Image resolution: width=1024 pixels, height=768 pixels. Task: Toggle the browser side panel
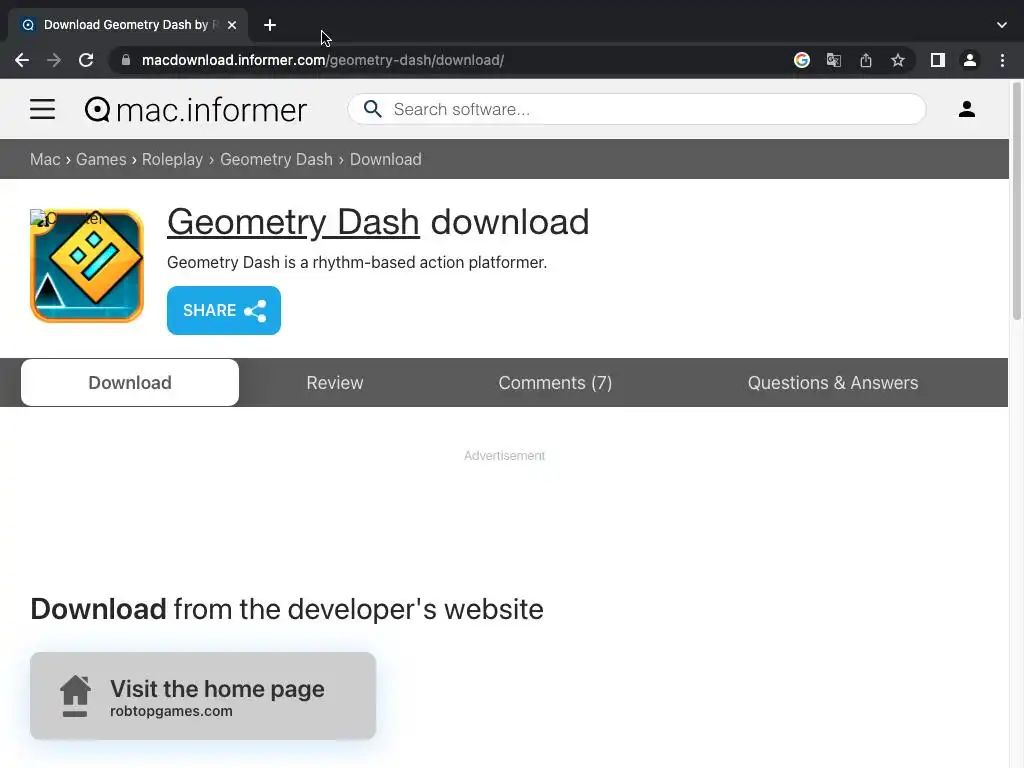(x=937, y=60)
